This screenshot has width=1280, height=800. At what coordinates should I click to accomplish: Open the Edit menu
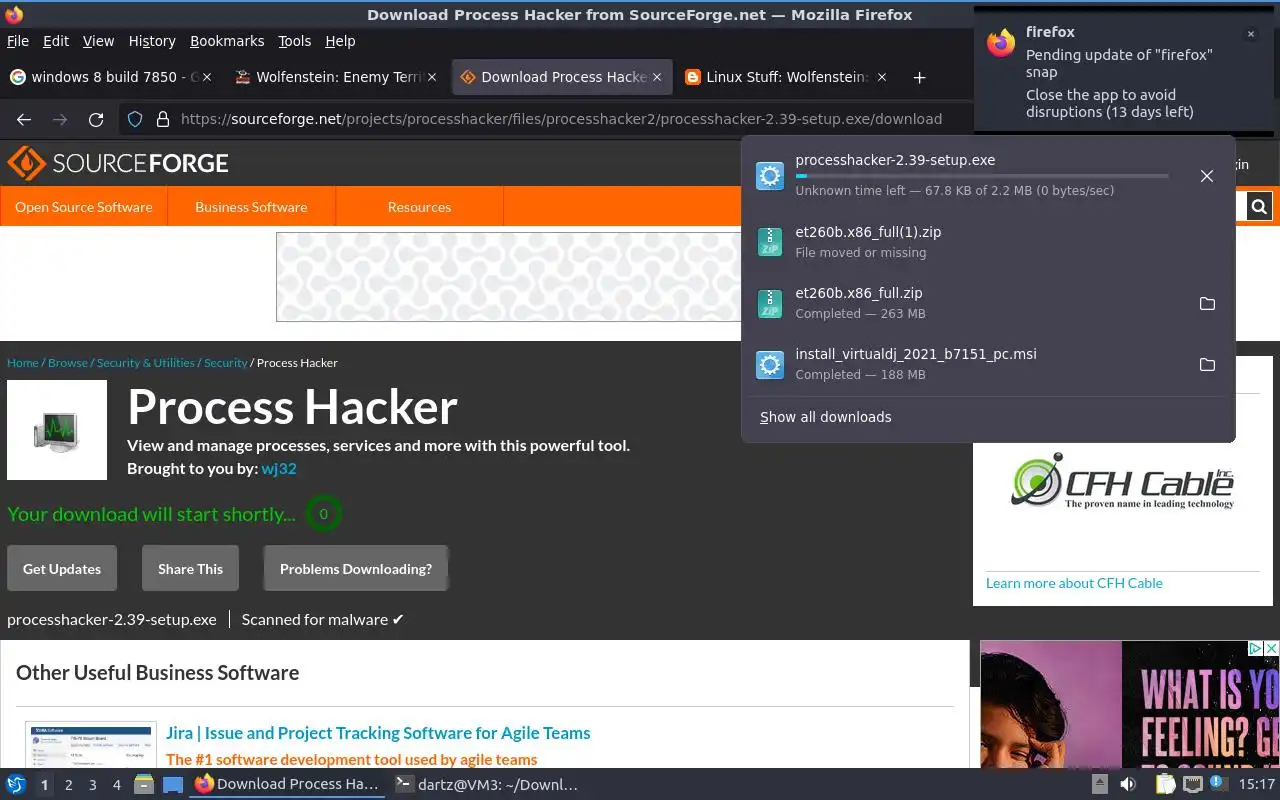56,41
